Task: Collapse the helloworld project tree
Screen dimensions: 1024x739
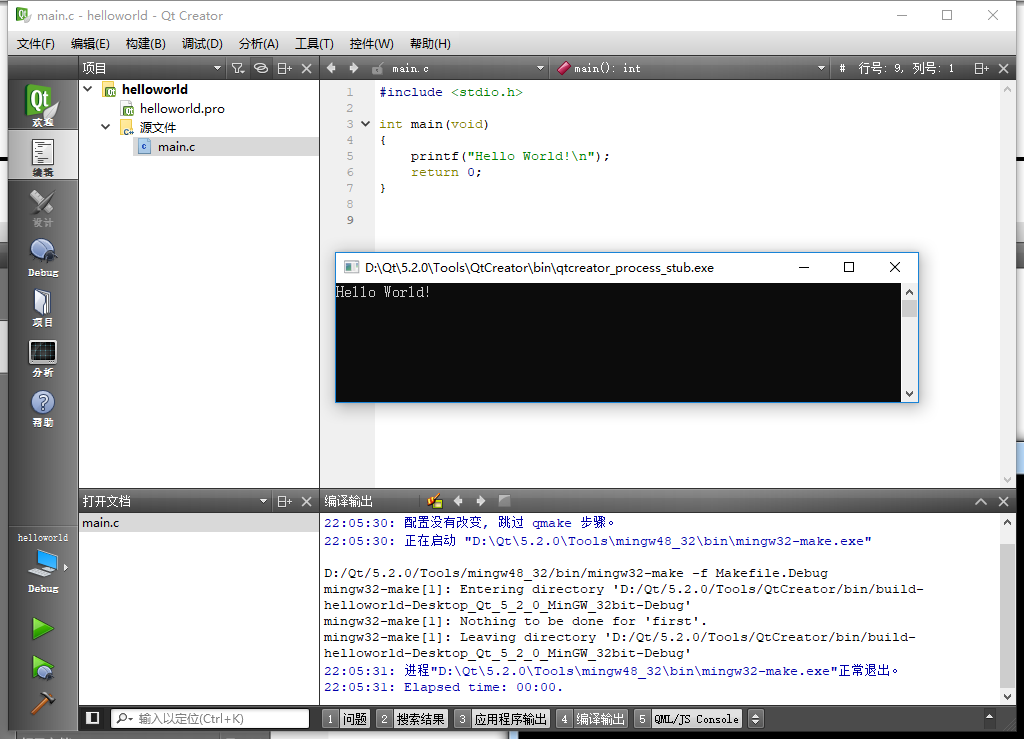Action: [88, 89]
